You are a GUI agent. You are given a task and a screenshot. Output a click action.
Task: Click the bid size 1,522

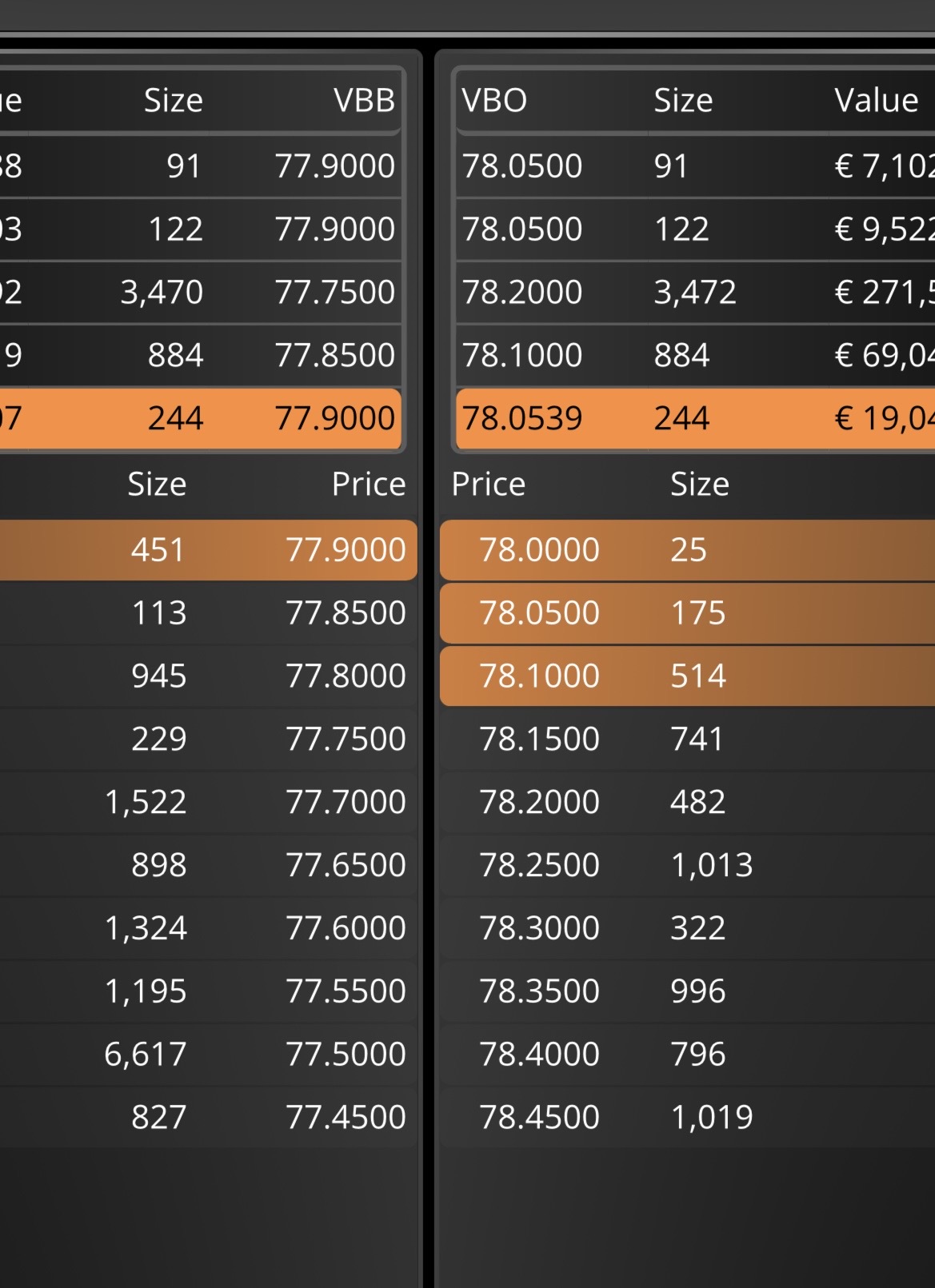pyautogui.click(x=146, y=802)
